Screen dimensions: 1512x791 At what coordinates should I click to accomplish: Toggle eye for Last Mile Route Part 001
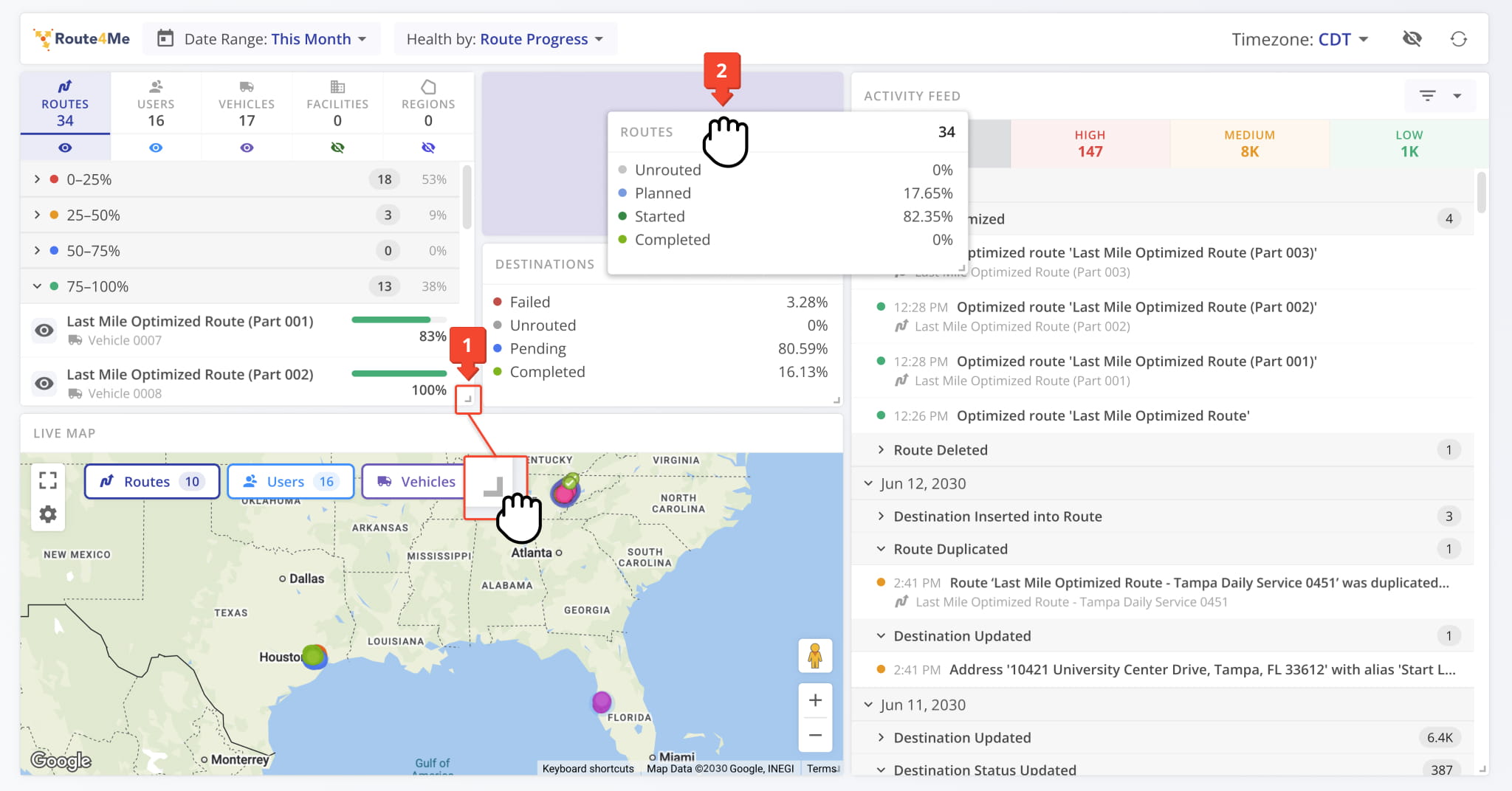(x=44, y=330)
